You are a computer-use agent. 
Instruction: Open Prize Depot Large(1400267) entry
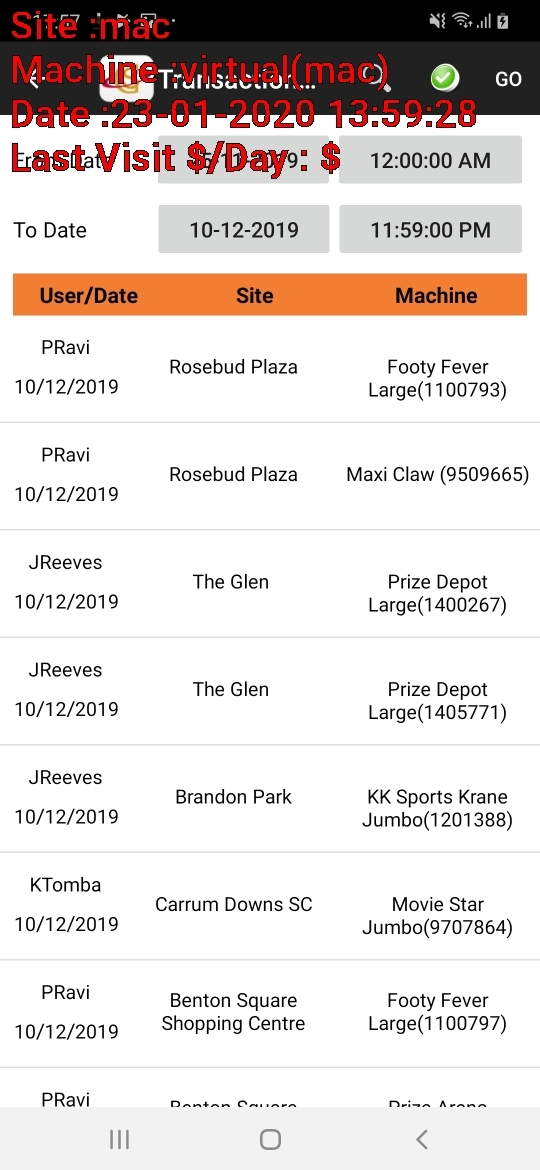(x=270, y=584)
